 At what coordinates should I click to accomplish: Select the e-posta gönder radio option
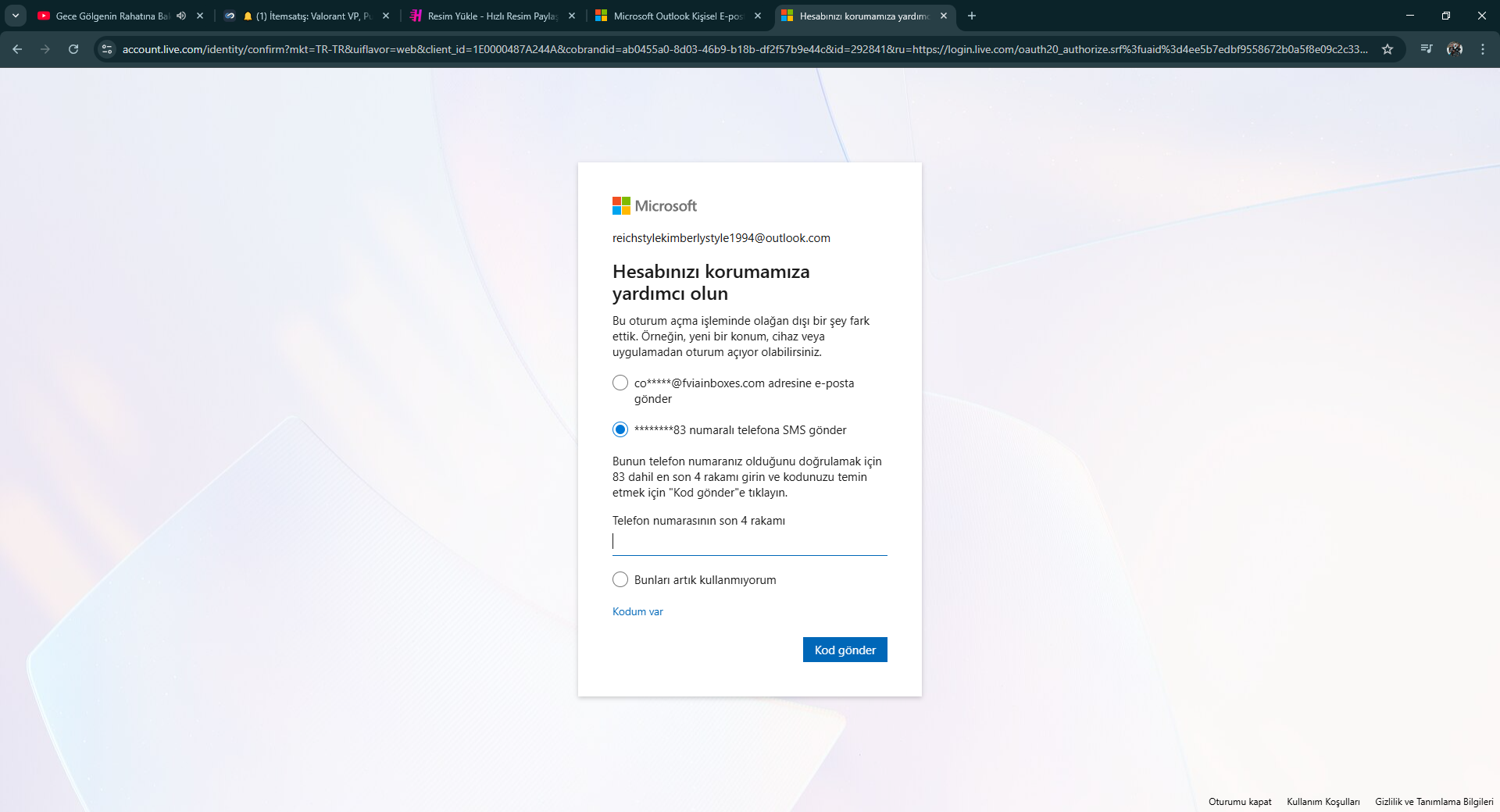pyautogui.click(x=620, y=383)
